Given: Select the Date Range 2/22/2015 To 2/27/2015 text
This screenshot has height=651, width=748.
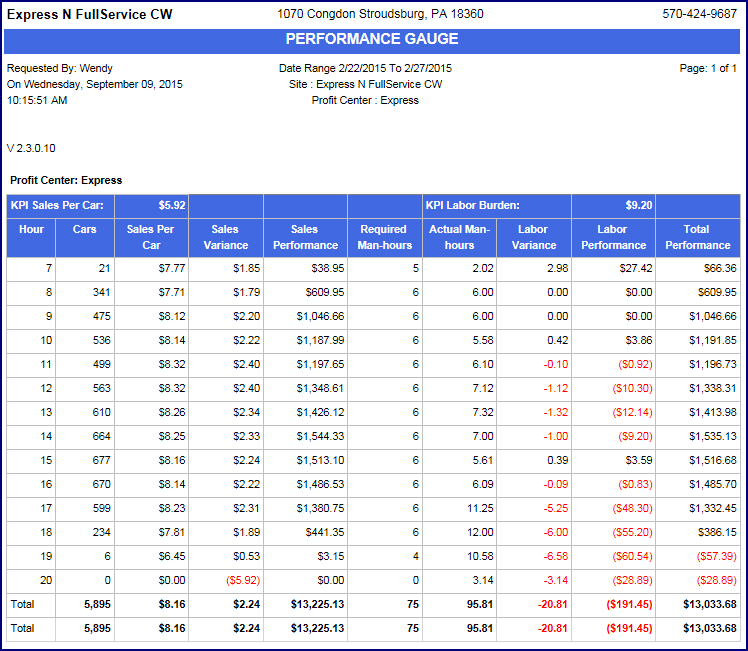Looking at the screenshot, I should (x=365, y=68).
